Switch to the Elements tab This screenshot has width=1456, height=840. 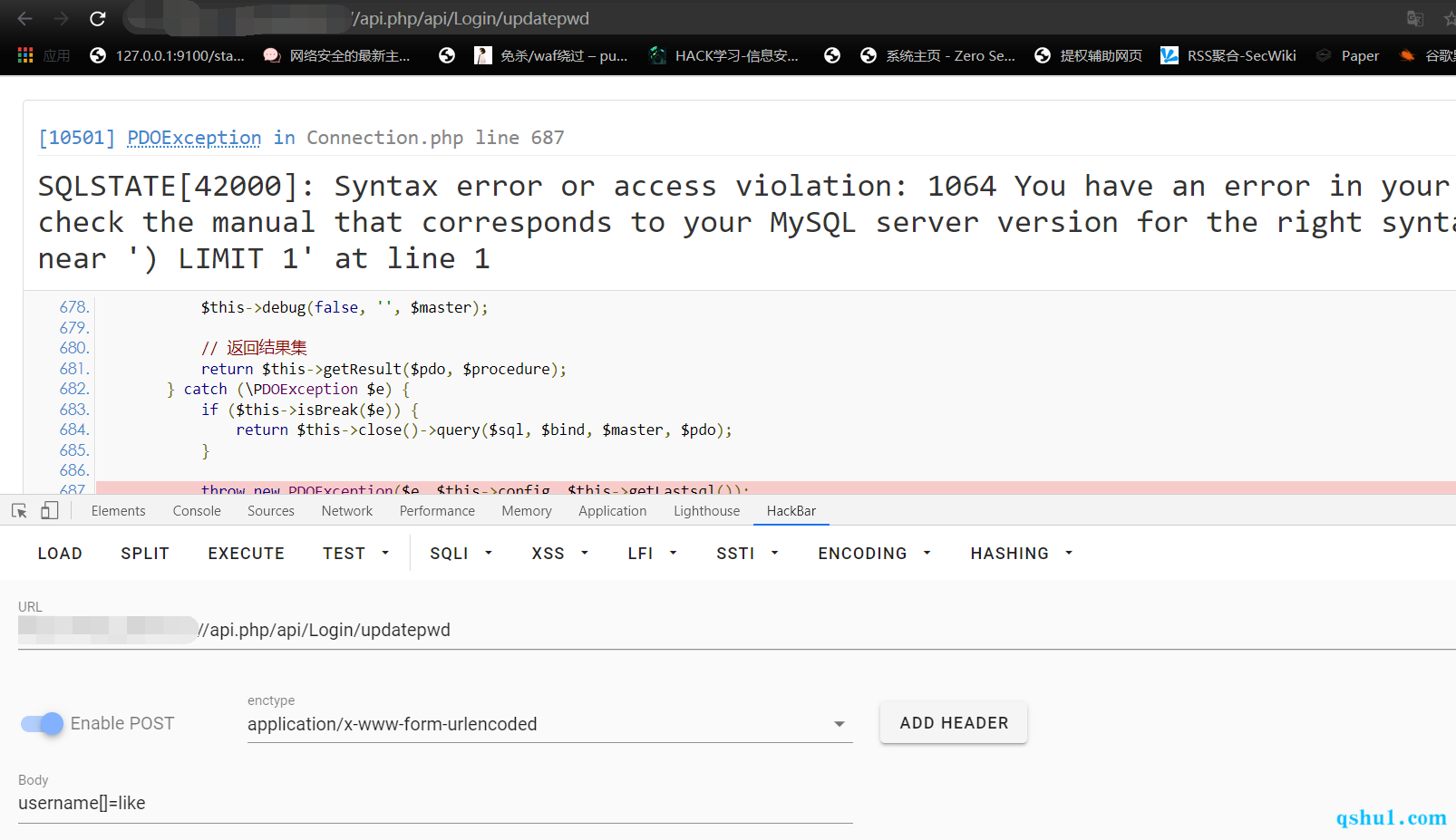(118, 511)
